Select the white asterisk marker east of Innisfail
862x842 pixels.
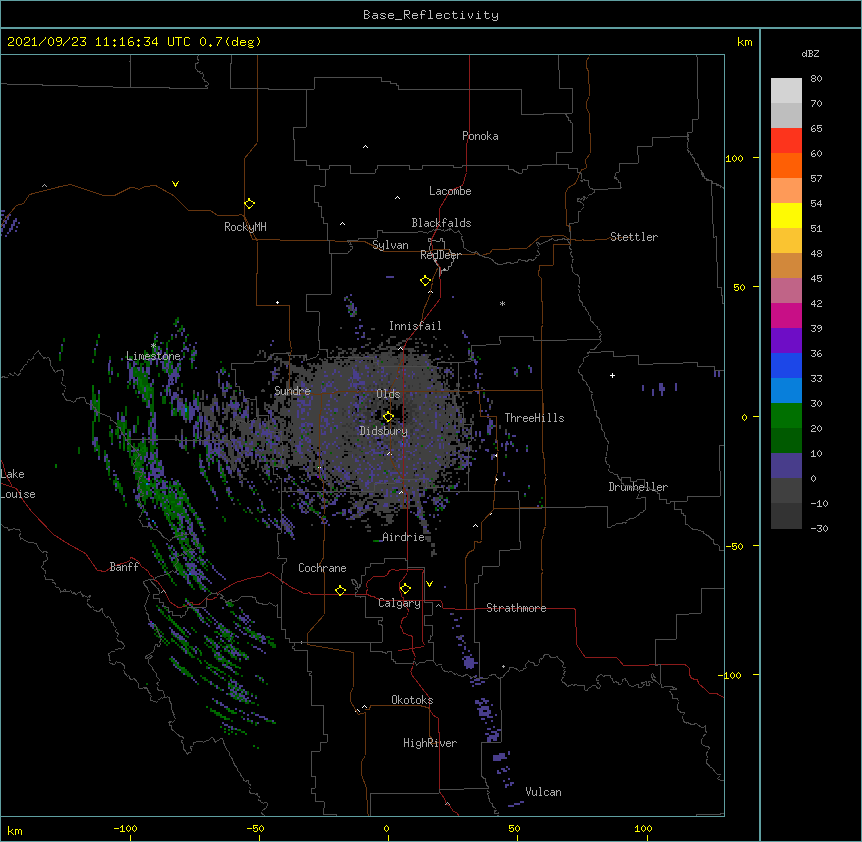tap(502, 303)
